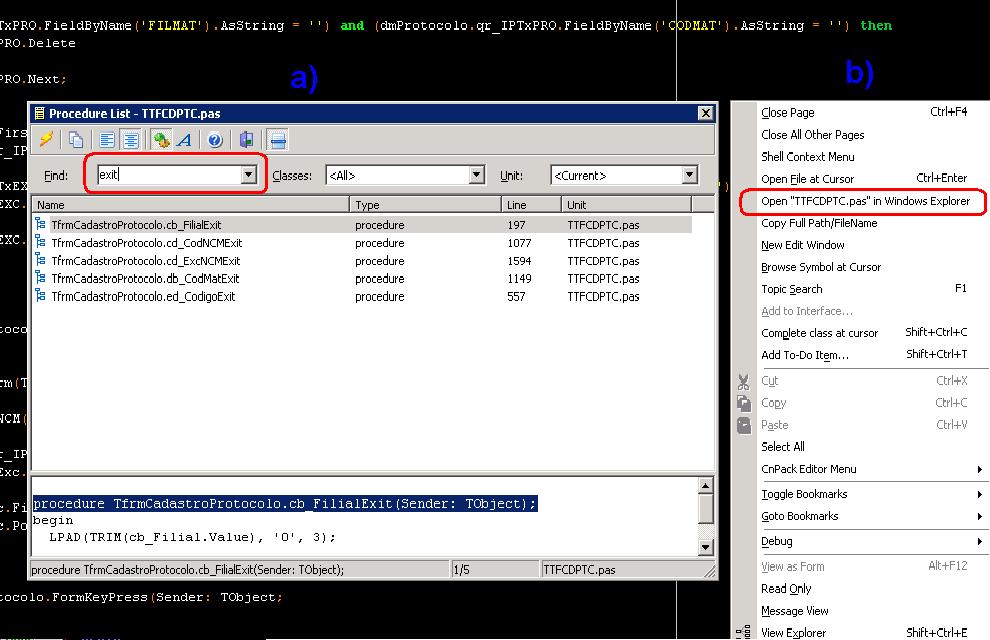The width and height of the screenshot is (990, 640).
Task: Click the procedure icon beside cd_CodNCMExit
Action: [40, 242]
